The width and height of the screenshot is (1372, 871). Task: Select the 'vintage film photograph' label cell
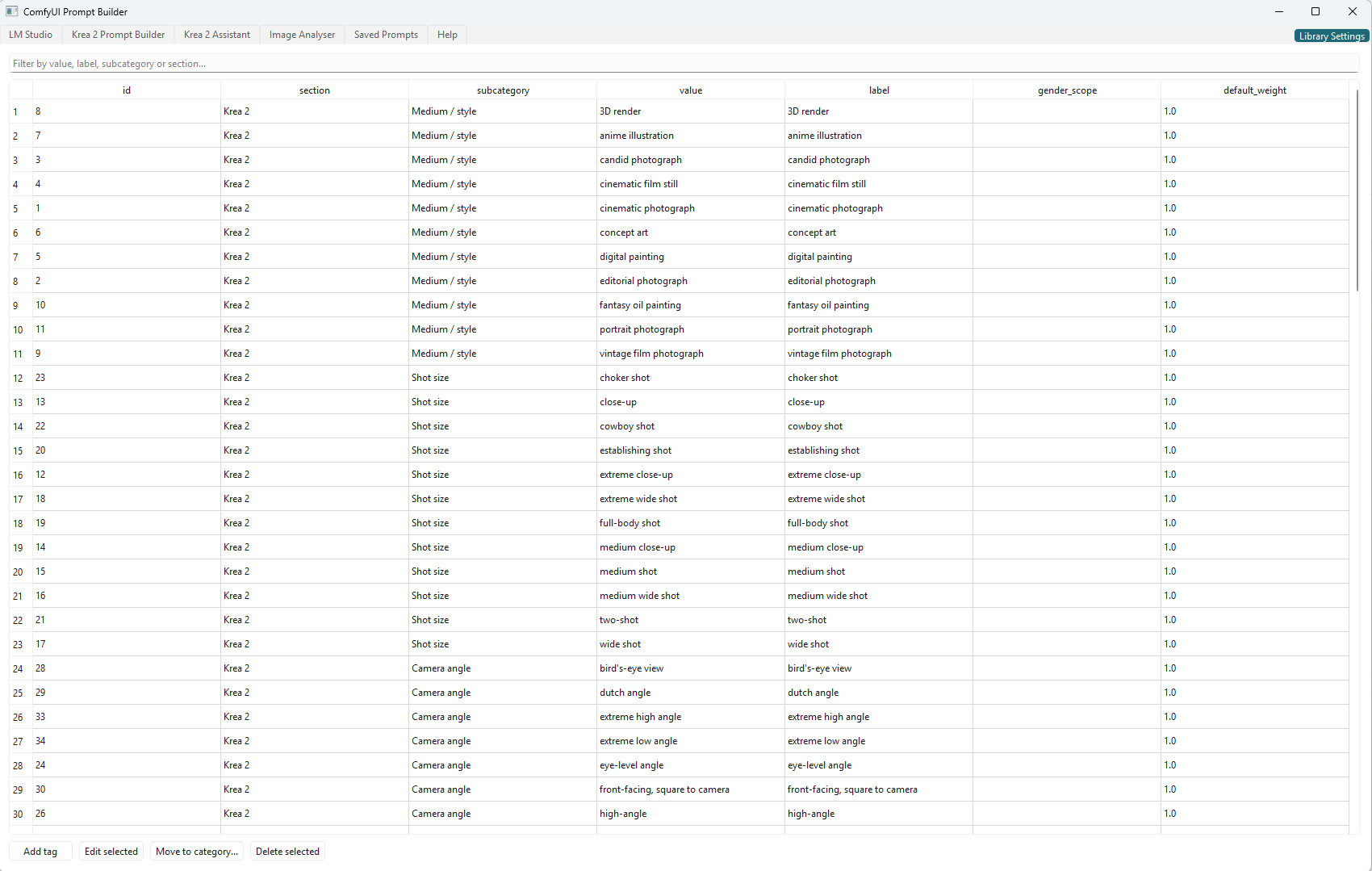879,354
